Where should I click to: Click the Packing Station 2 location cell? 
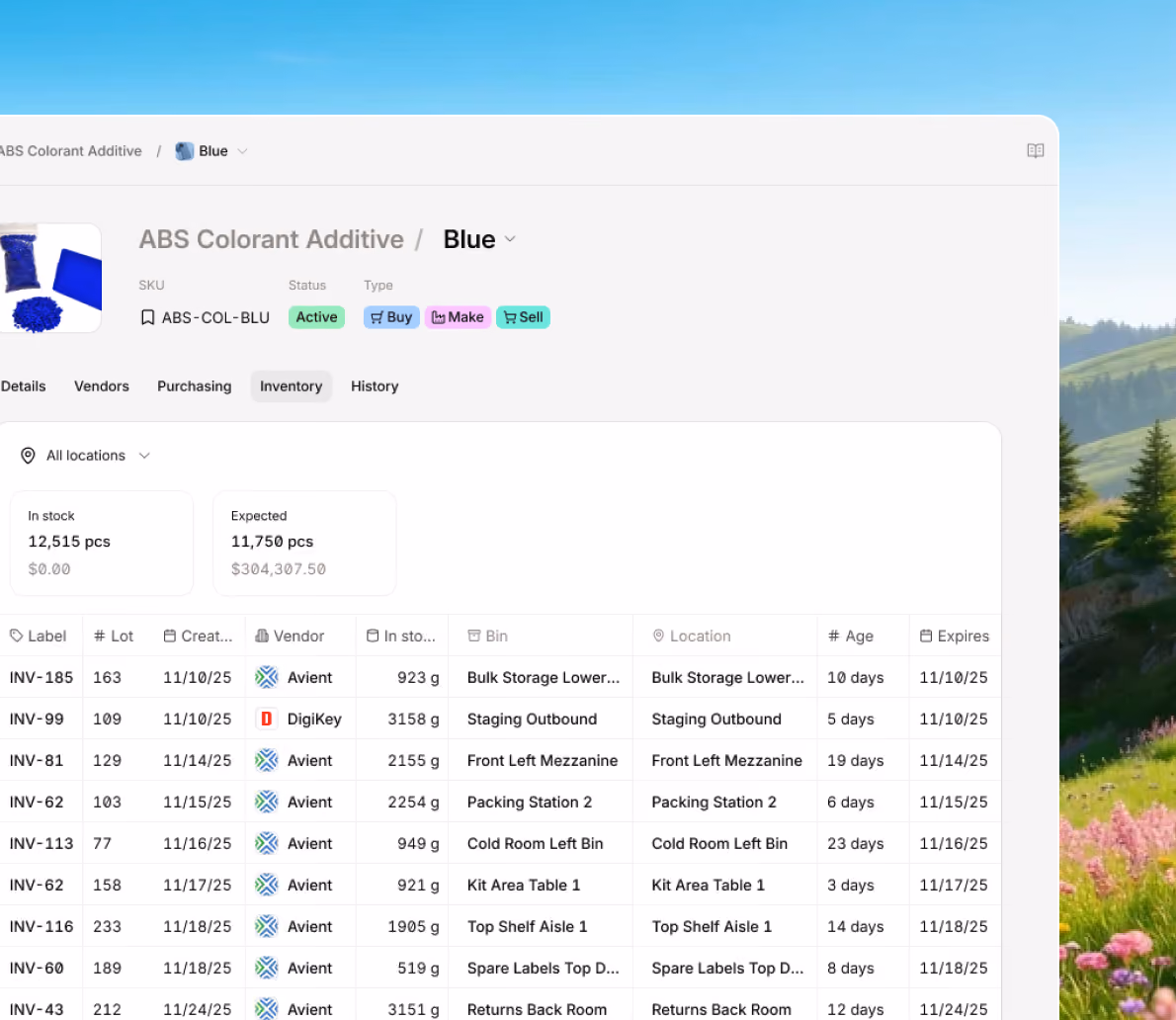724,803
